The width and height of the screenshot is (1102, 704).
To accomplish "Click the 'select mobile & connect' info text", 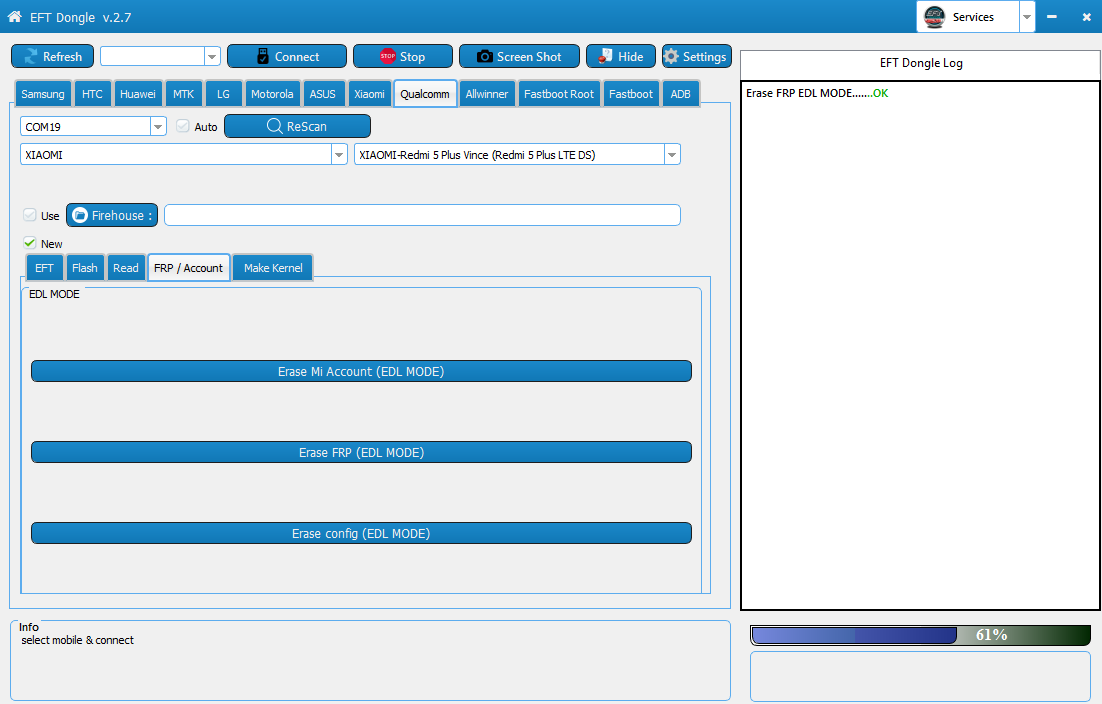I will click(x=77, y=640).
